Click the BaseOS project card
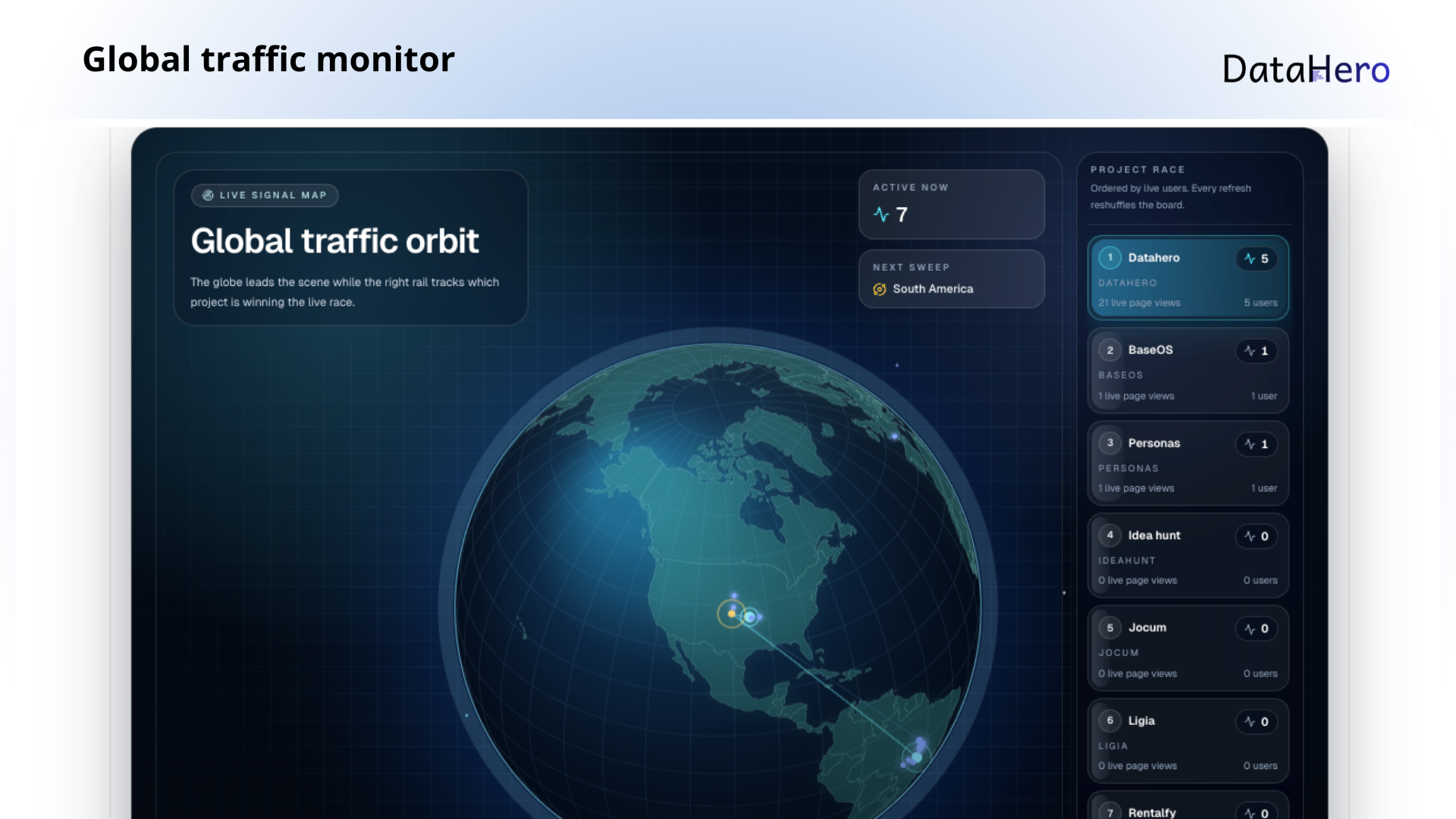Image resolution: width=1456 pixels, height=819 pixels. pyautogui.click(x=1188, y=371)
